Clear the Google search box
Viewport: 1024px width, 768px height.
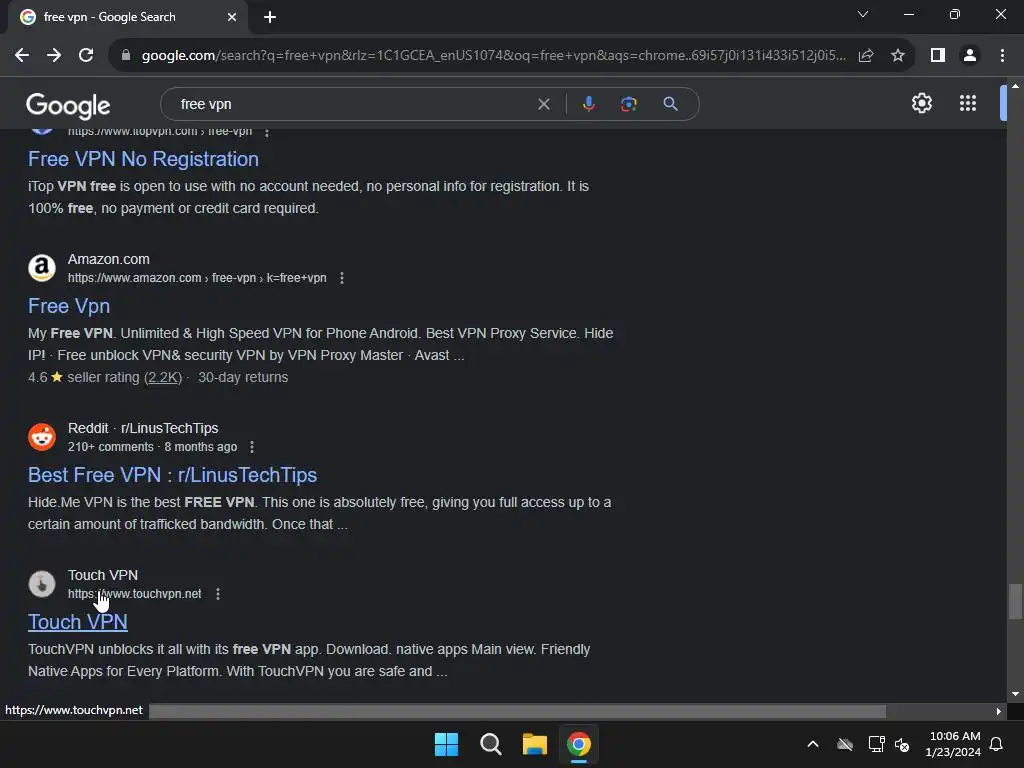click(x=543, y=104)
